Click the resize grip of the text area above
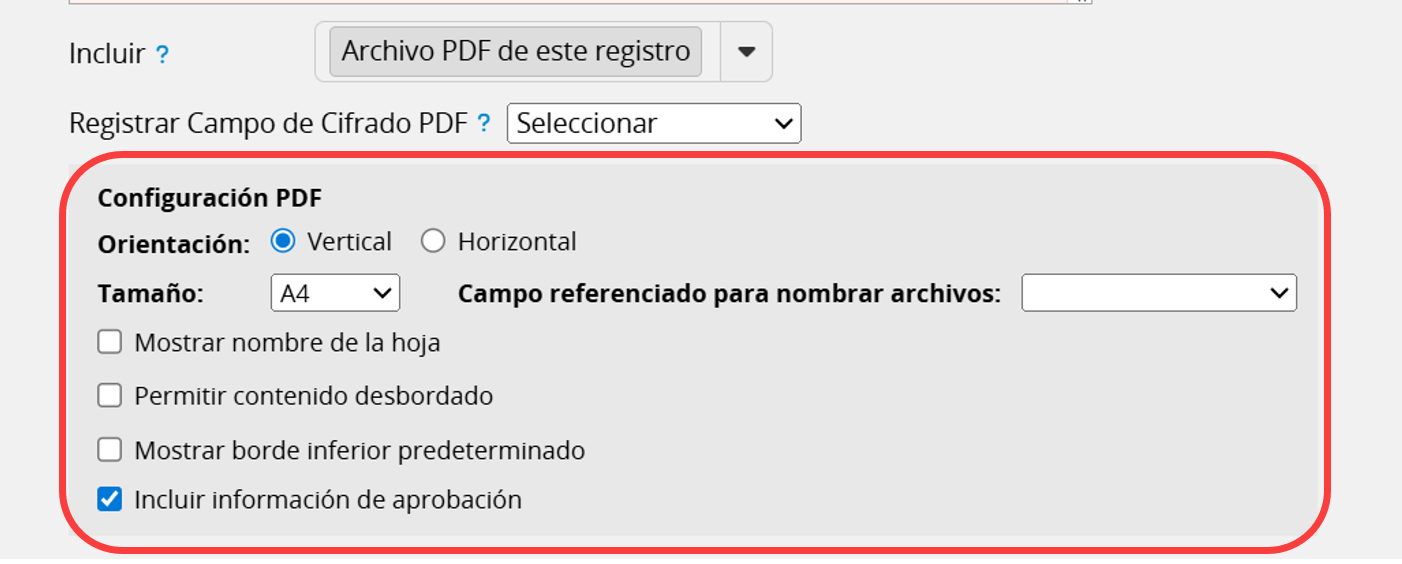1402x564 pixels. click(x=1082, y=2)
